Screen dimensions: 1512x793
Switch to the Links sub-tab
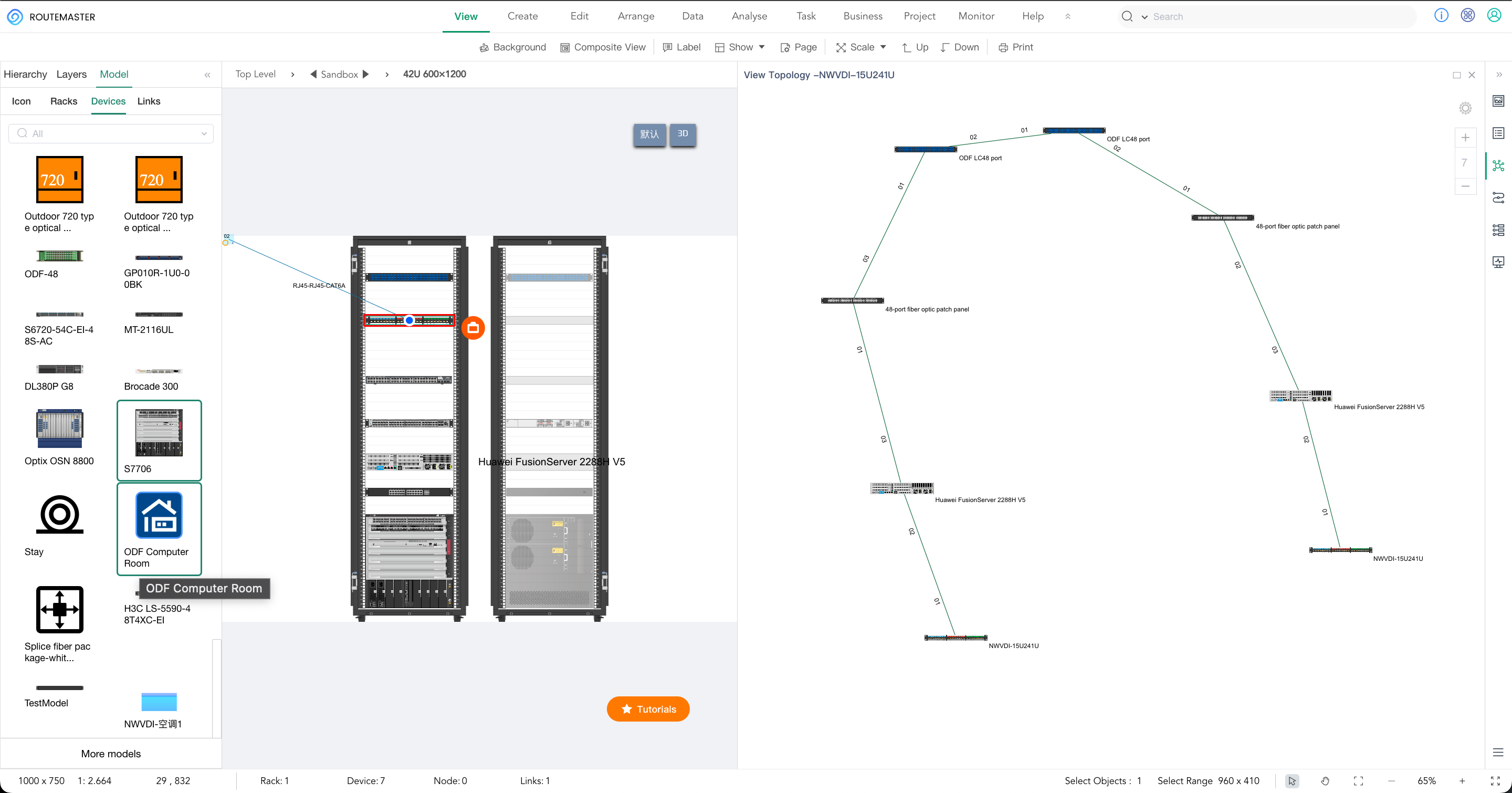pyautogui.click(x=149, y=101)
